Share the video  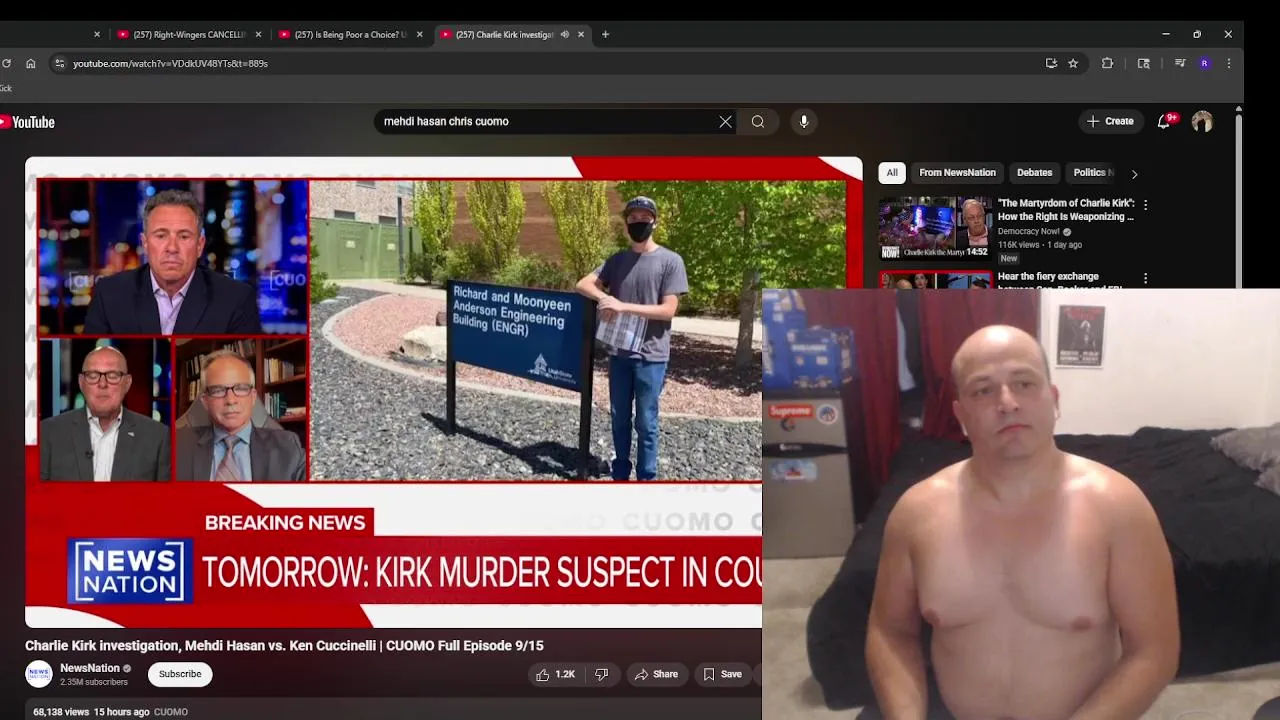(656, 674)
